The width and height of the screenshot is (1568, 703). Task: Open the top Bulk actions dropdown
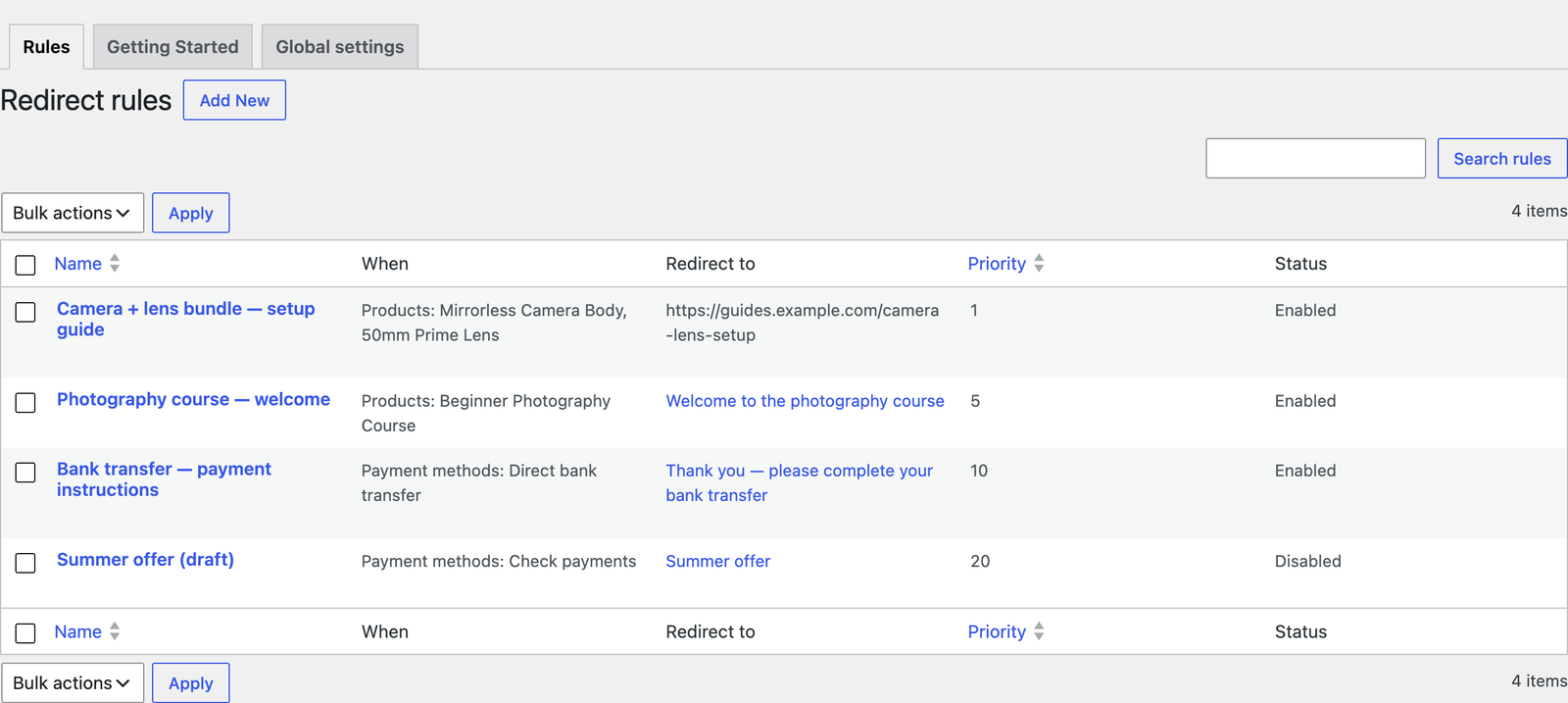point(73,213)
